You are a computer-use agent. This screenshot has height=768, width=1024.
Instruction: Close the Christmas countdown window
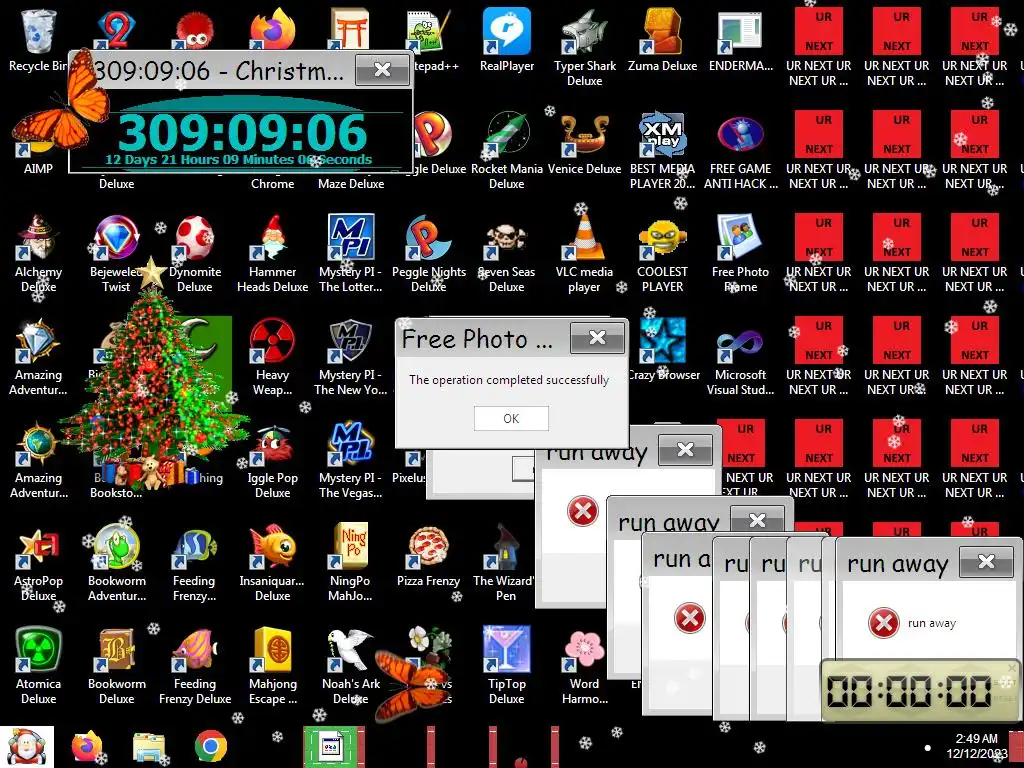pyautogui.click(x=383, y=69)
